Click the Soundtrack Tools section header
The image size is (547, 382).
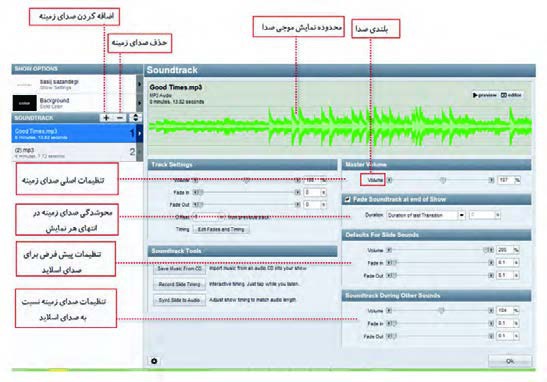[242, 251]
